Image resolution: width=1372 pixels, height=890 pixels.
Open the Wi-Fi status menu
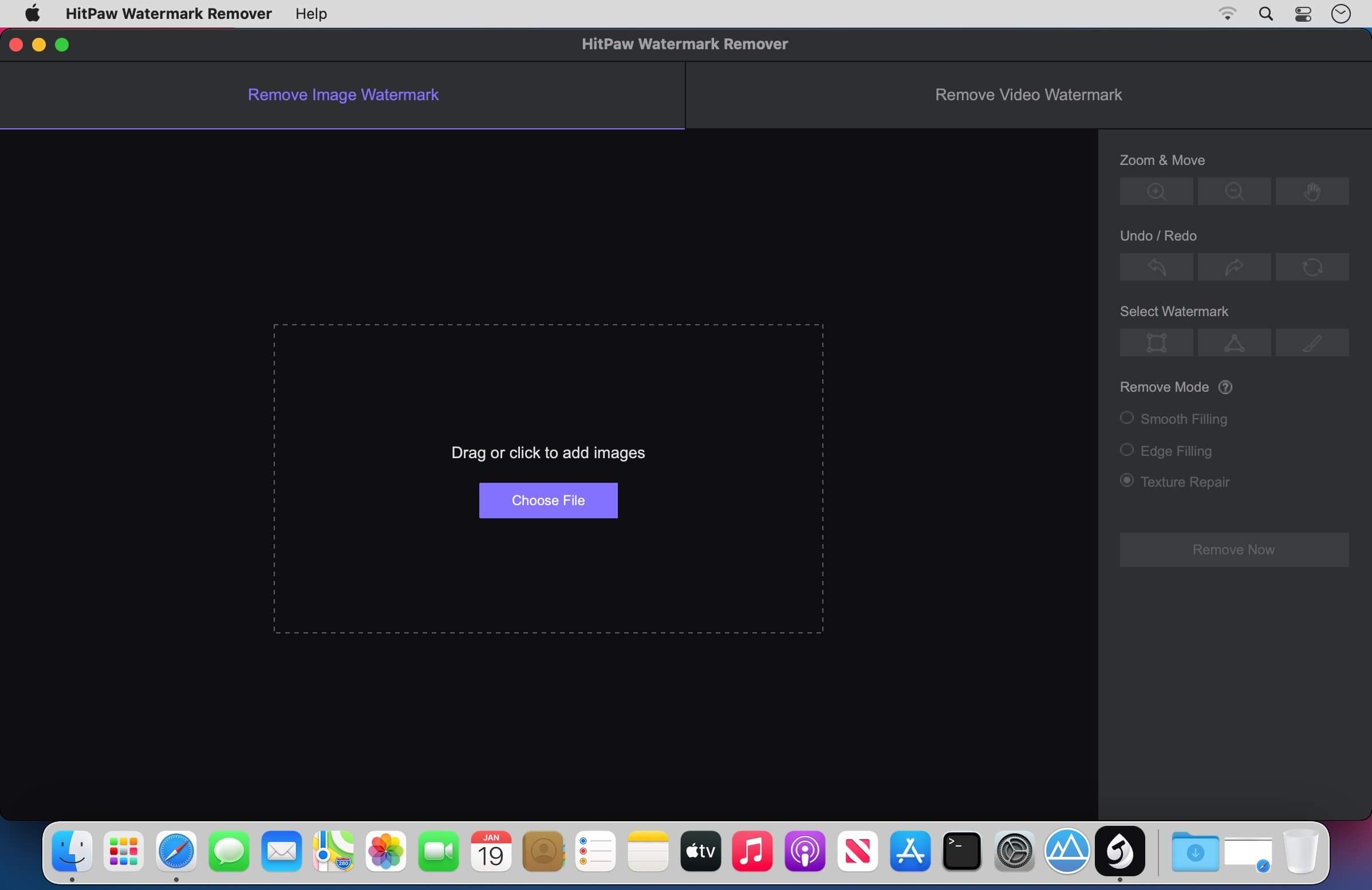tap(1227, 13)
